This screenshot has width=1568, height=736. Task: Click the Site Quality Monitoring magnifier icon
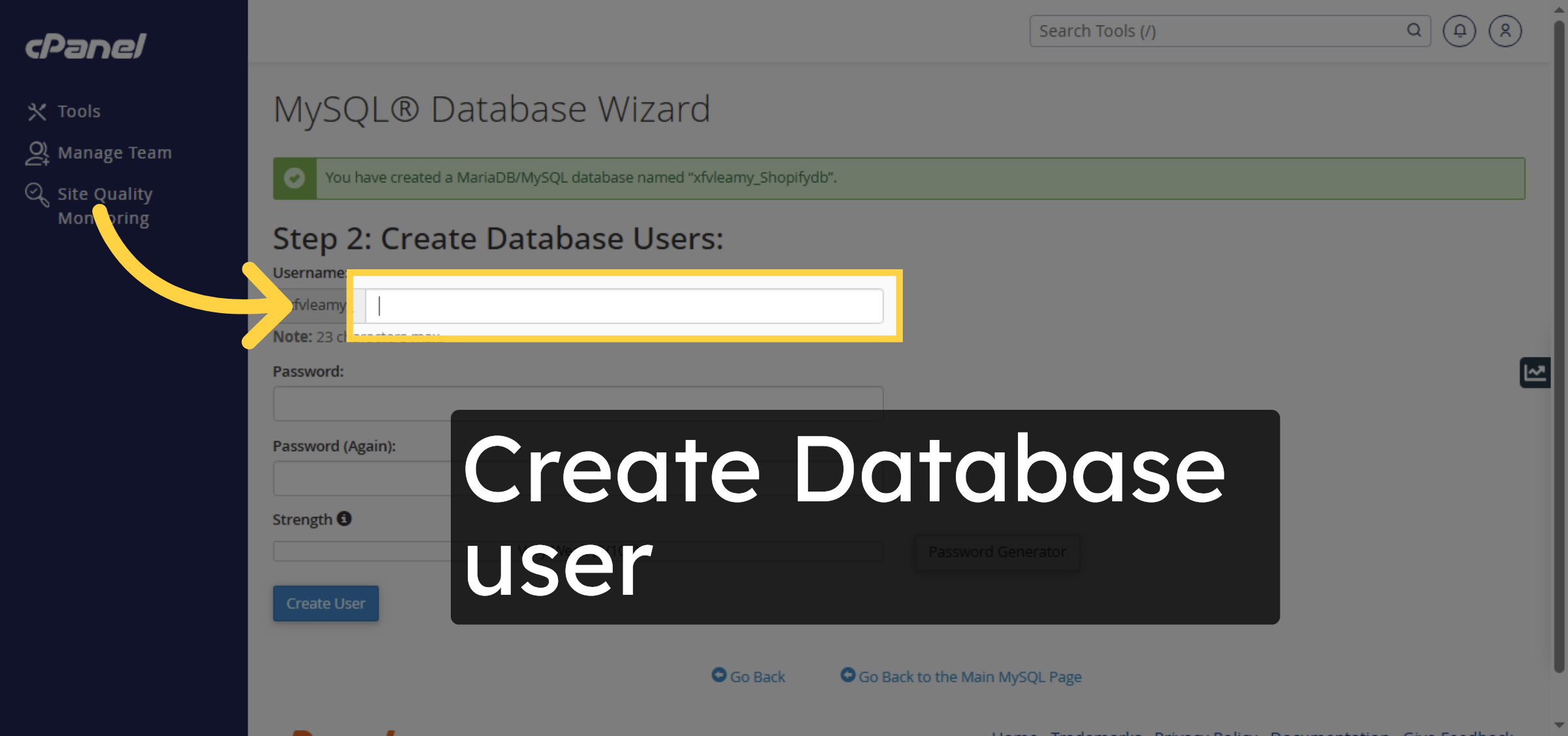36,193
